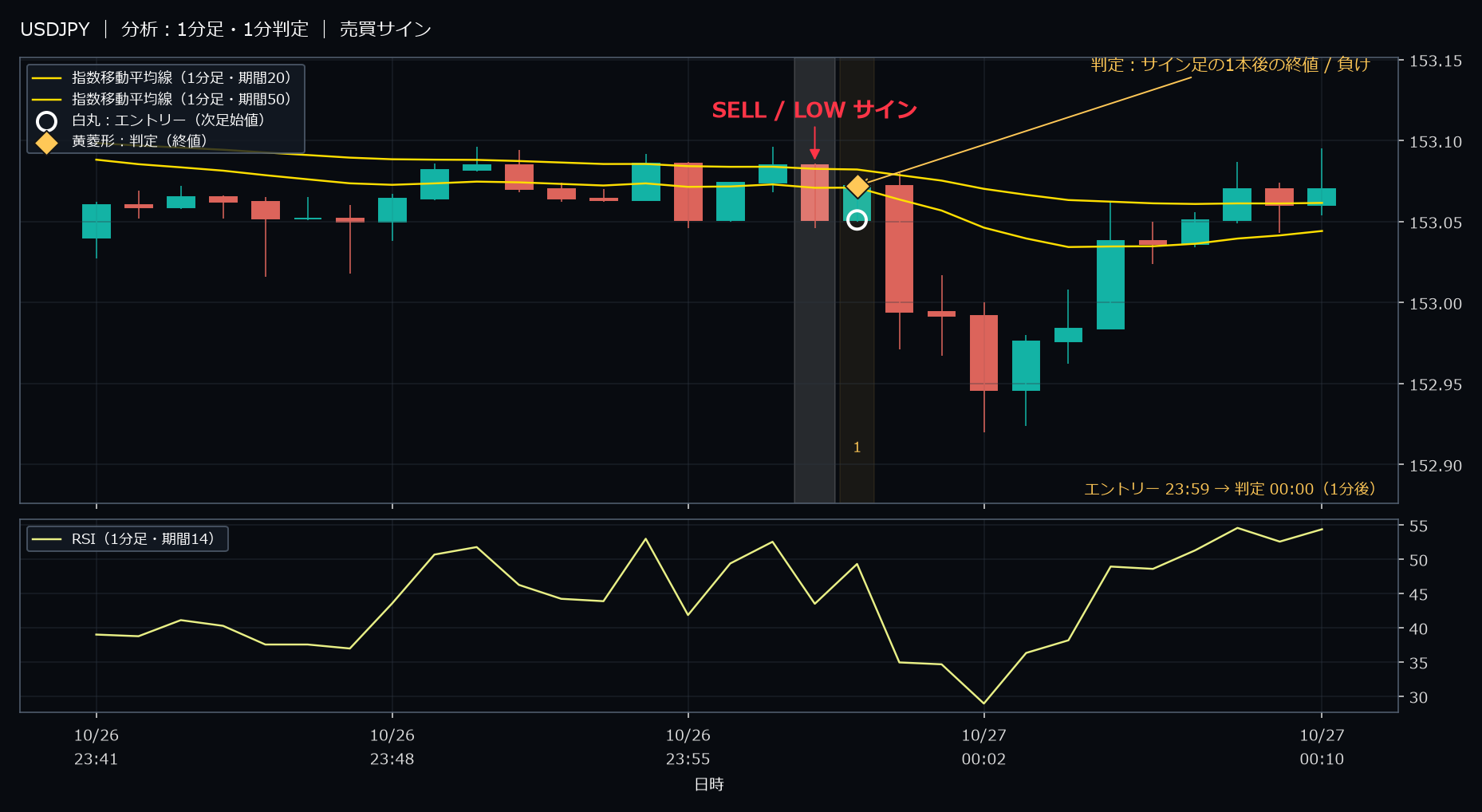
Task: Click the price axis label 152.95
Action: 1436,384
